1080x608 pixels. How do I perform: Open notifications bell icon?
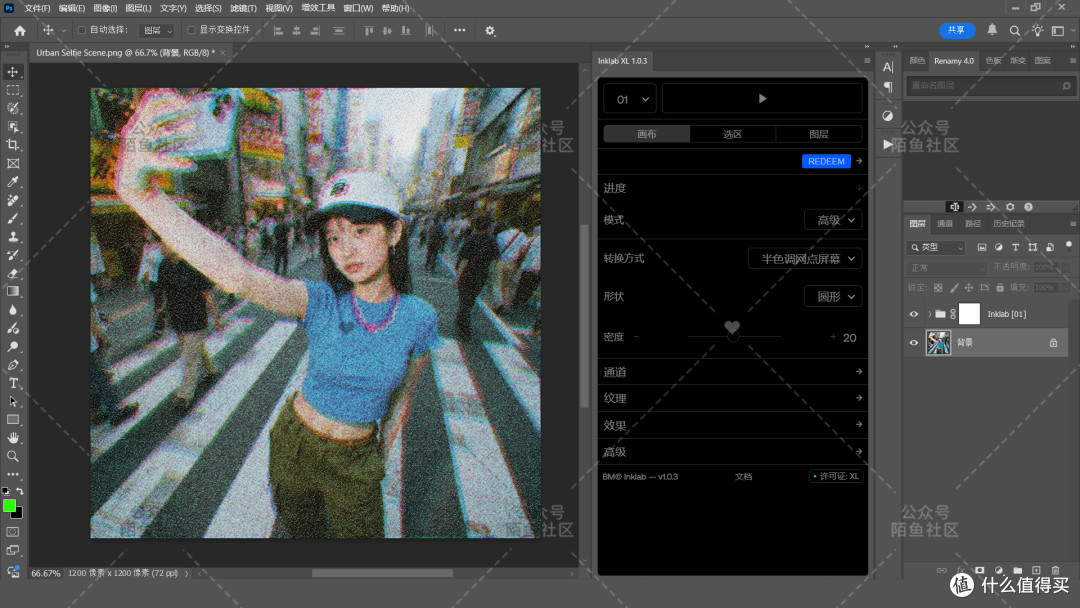click(992, 30)
